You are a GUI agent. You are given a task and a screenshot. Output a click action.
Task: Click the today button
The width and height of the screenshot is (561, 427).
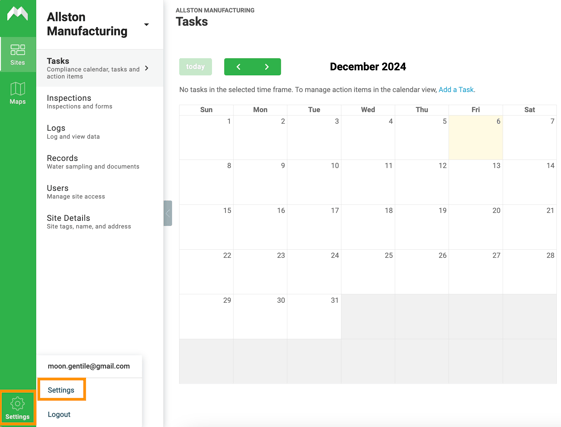point(195,67)
